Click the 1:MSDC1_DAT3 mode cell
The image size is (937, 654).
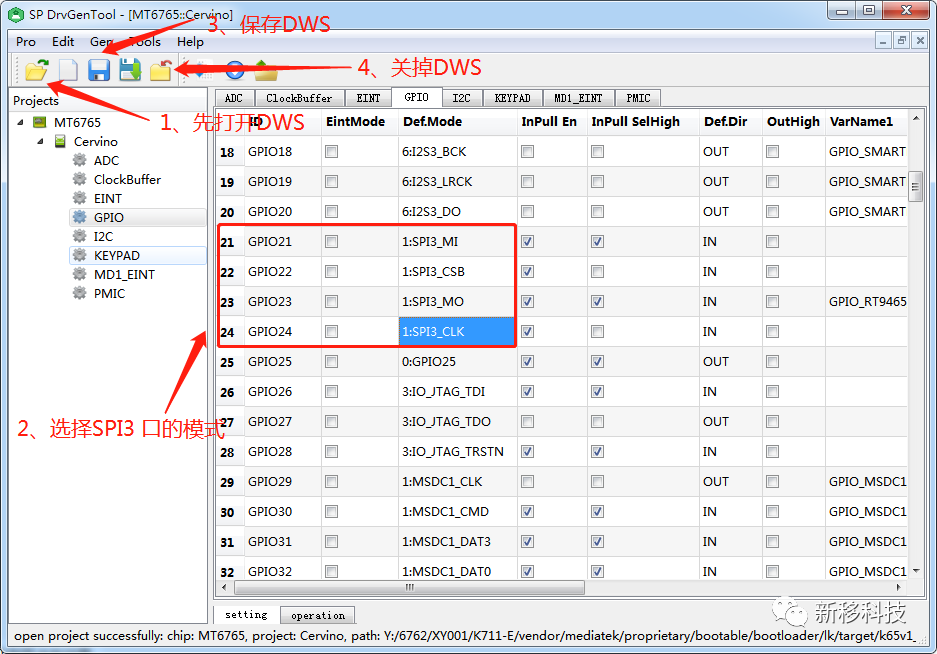(x=458, y=542)
